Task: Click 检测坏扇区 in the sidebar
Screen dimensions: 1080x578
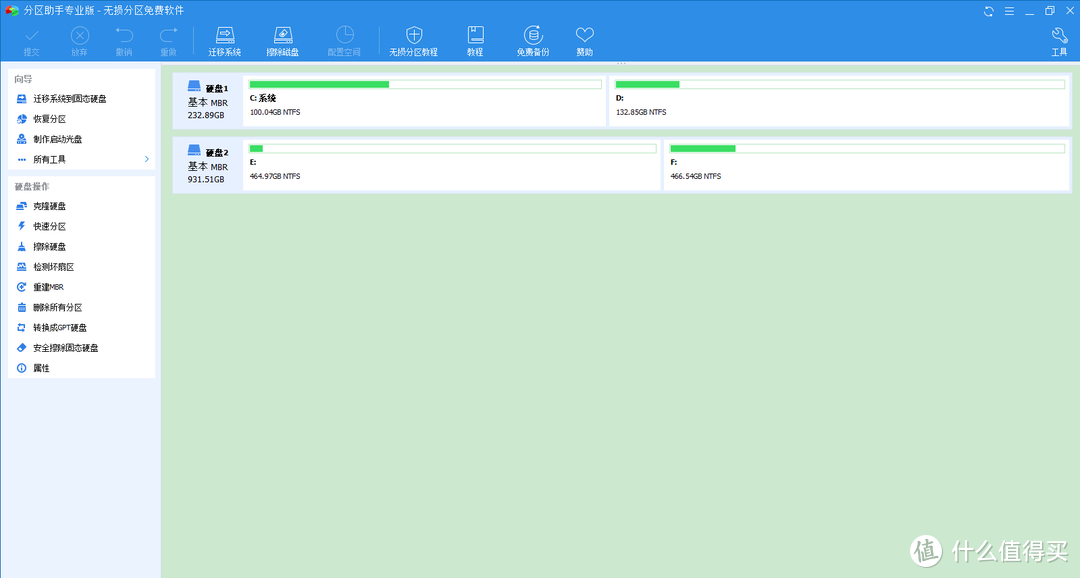Action: click(53, 267)
